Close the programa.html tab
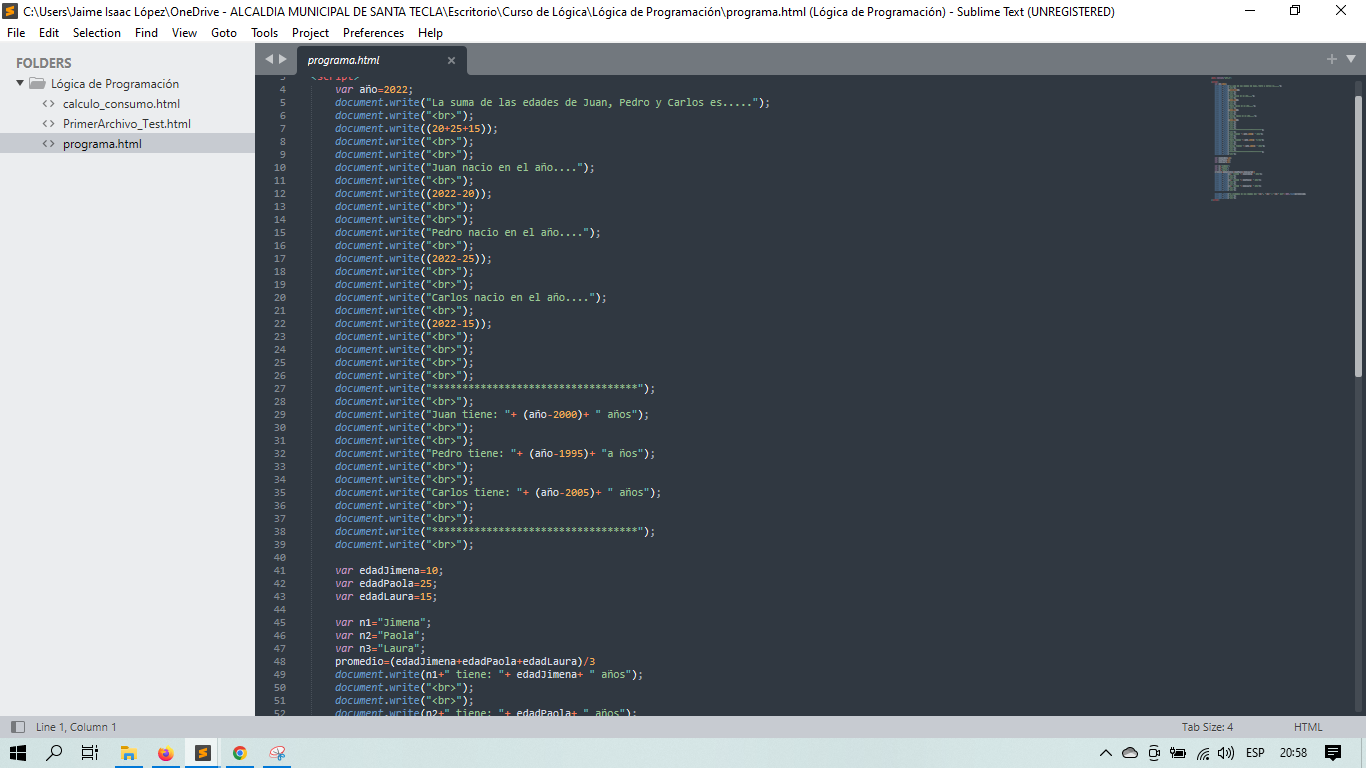 point(451,61)
